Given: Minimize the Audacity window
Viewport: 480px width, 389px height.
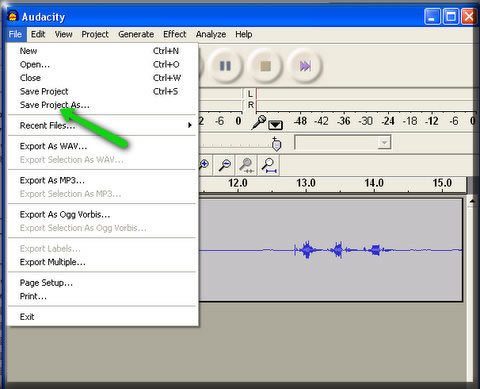Looking at the screenshot, I should tap(432, 16).
